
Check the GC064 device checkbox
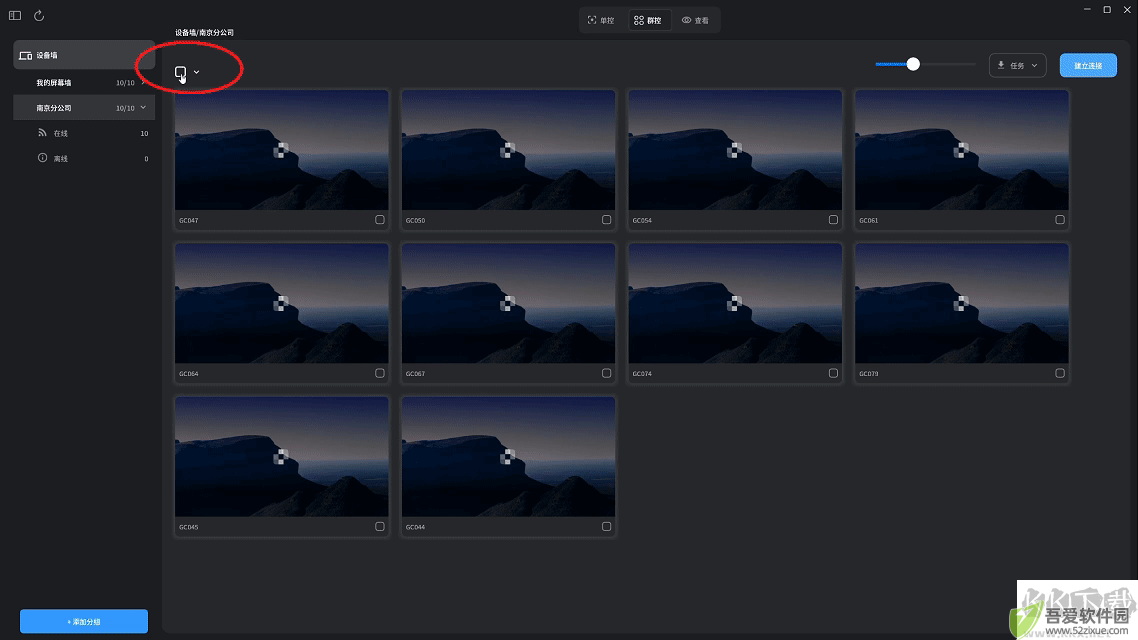380,373
